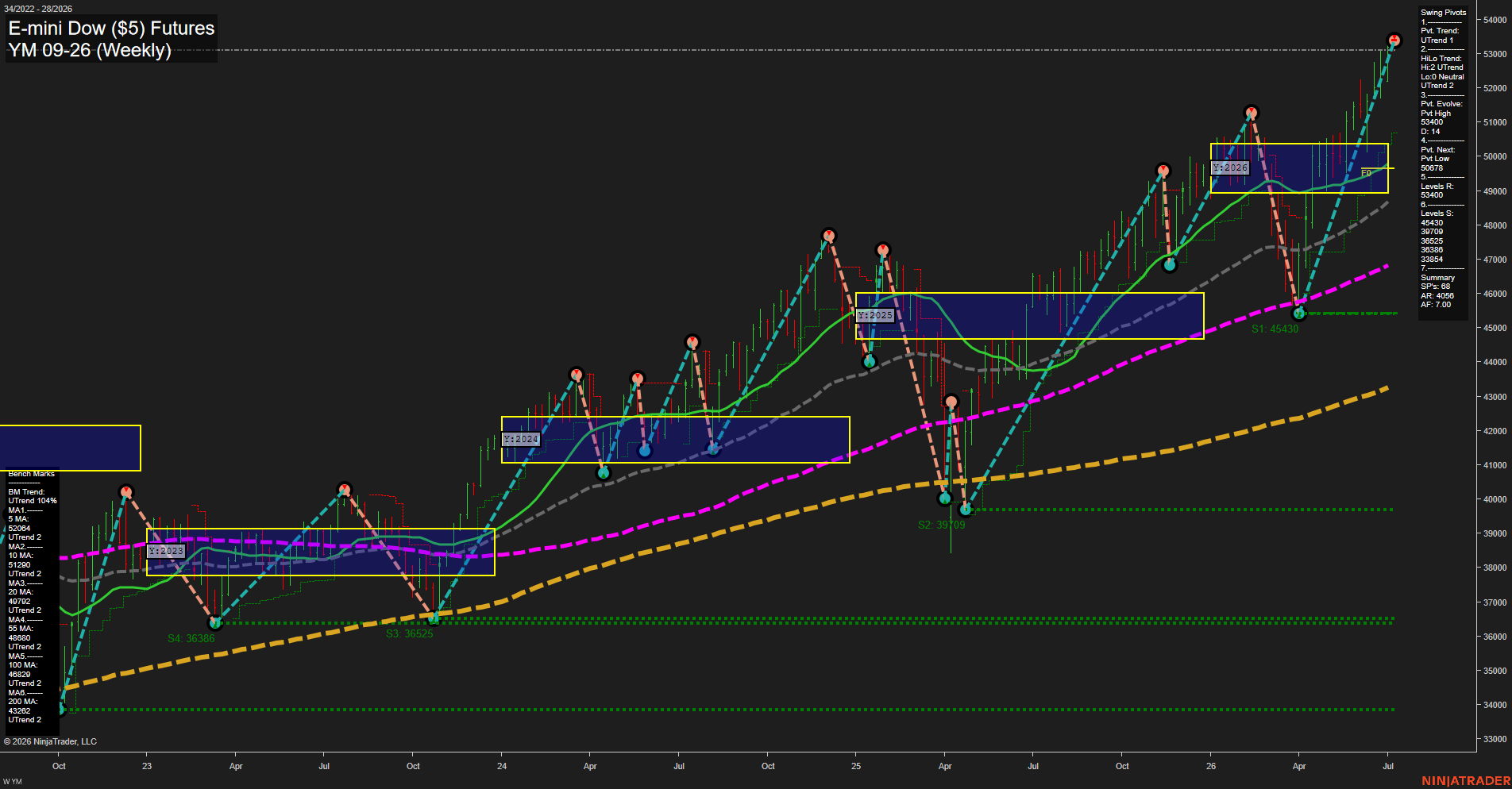The height and width of the screenshot is (789, 1512).
Task: Click the 43262 MA value
Action: [19, 711]
